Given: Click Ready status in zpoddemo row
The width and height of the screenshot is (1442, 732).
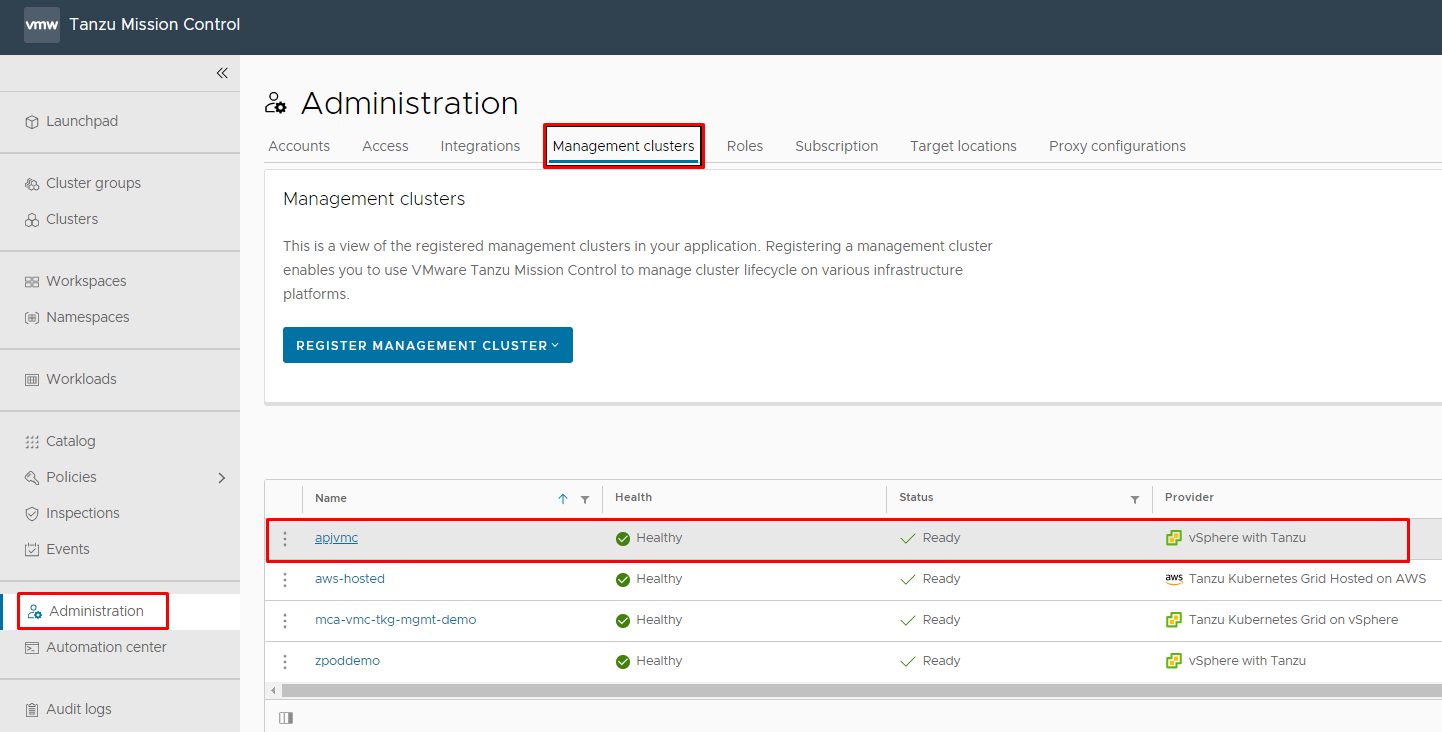Looking at the screenshot, I should pyautogui.click(x=941, y=661).
